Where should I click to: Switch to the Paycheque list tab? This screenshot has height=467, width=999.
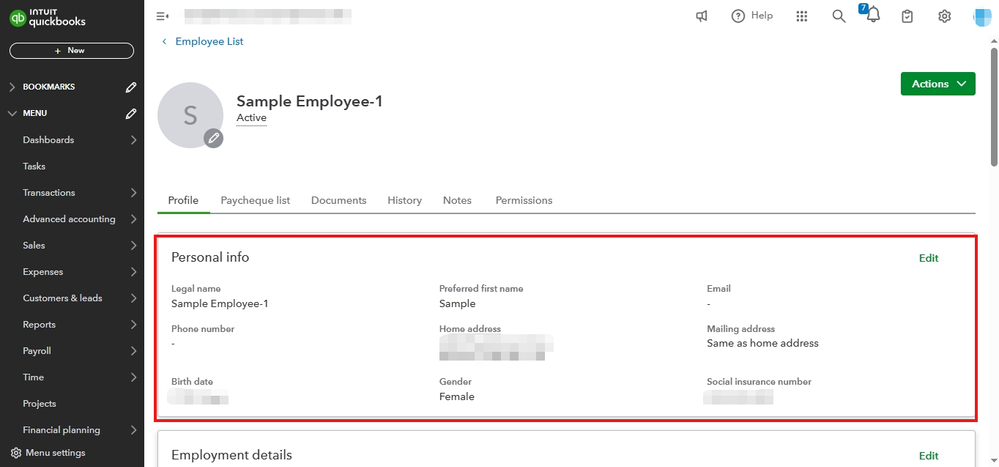pyautogui.click(x=255, y=200)
